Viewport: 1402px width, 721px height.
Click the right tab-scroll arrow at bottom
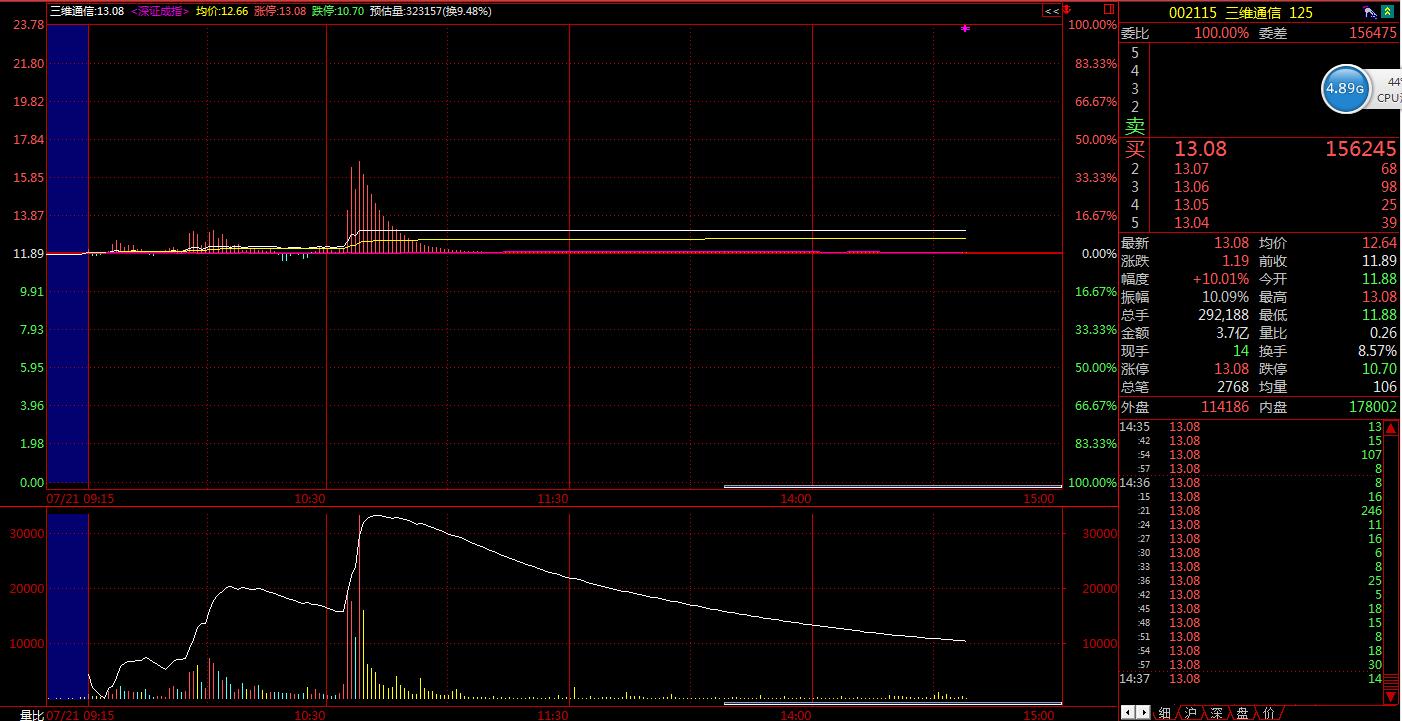pyautogui.click(x=1142, y=713)
